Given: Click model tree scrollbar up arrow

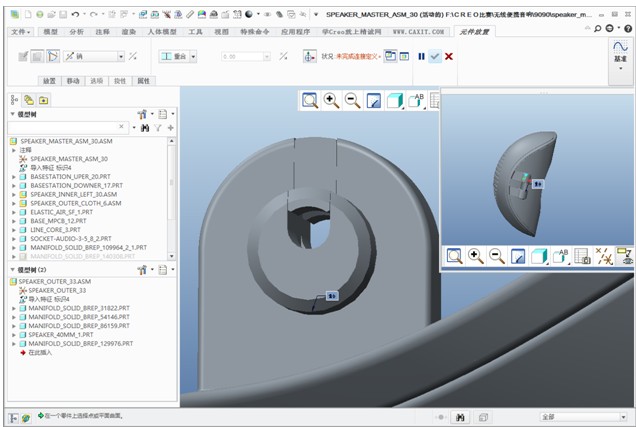Looking at the screenshot, I should [x=172, y=141].
